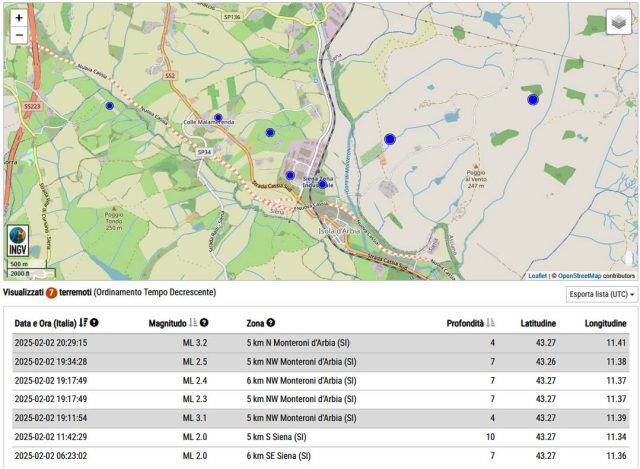Zoom out the map with minus button
640x469 pixels.
pyautogui.click(x=18, y=36)
